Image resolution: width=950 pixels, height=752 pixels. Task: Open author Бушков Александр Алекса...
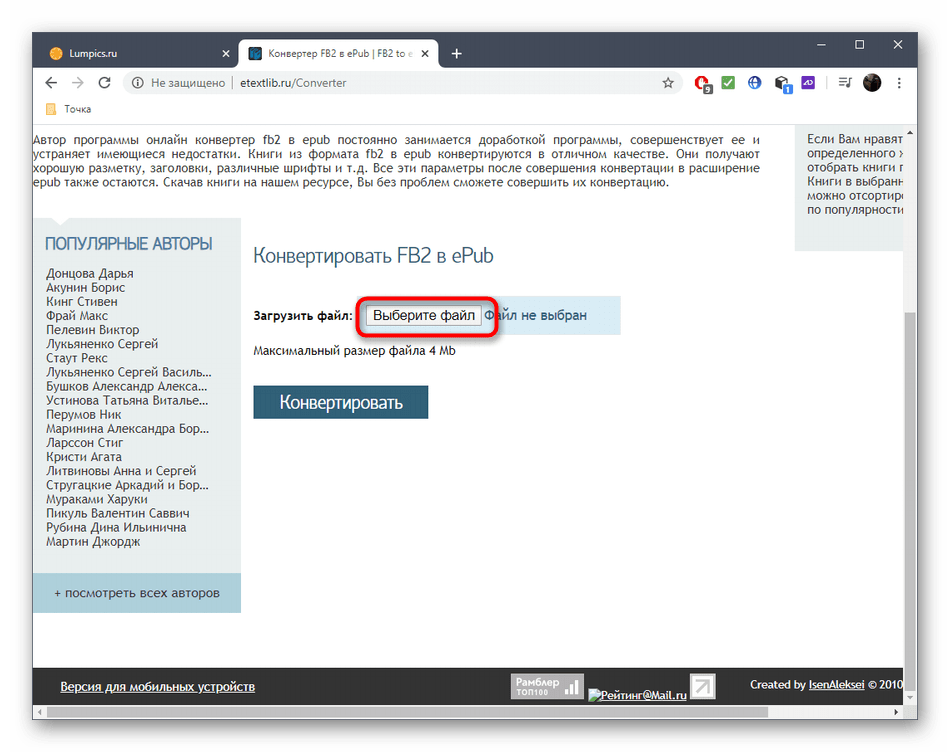coord(127,386)
